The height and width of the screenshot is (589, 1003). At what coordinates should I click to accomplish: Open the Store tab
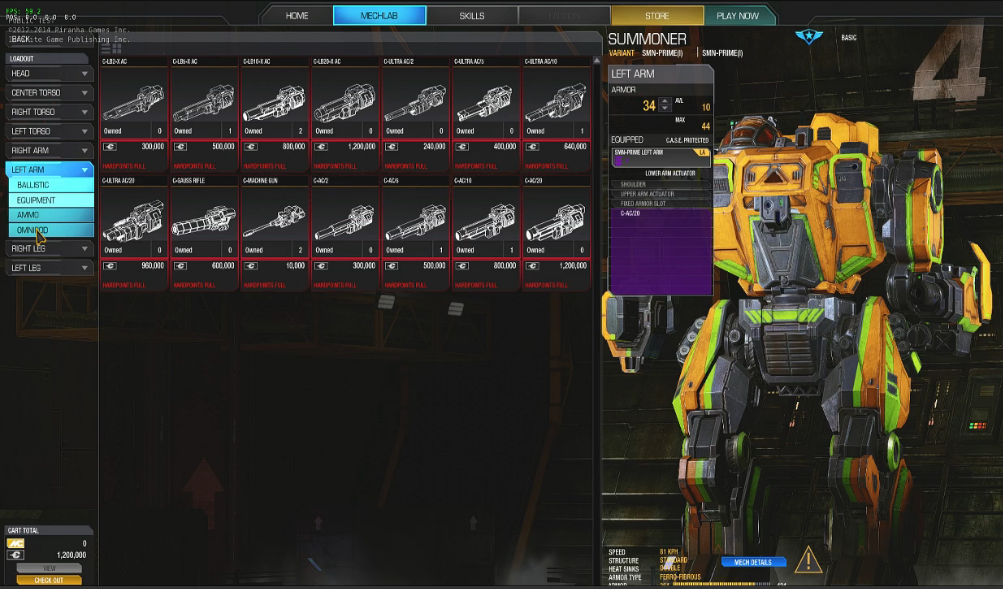pos(657,15)
